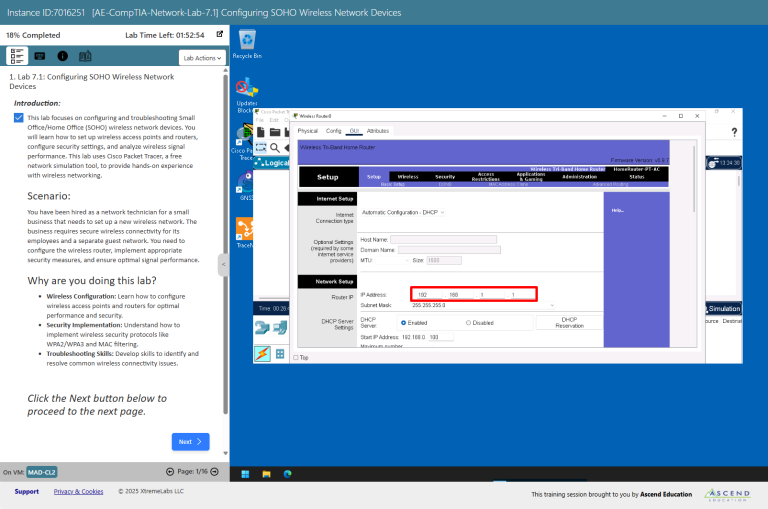Click the MAD-CL2 VM badge
This screenshot has width=768, height=509.
point(42,472)
